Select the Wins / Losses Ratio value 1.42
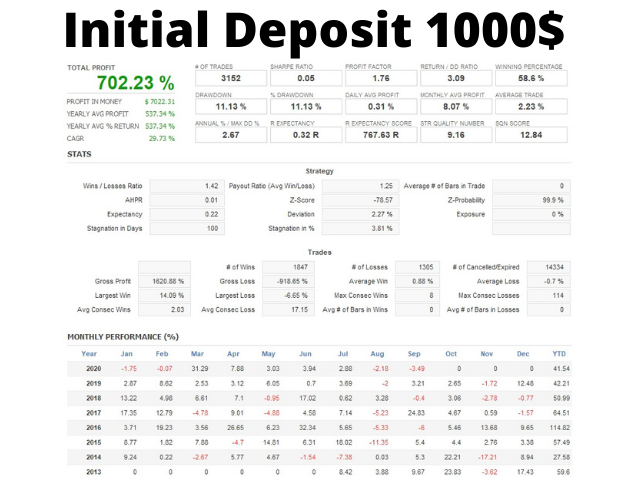This screenshot has width=640, height=480. click(x=187, y=186)
